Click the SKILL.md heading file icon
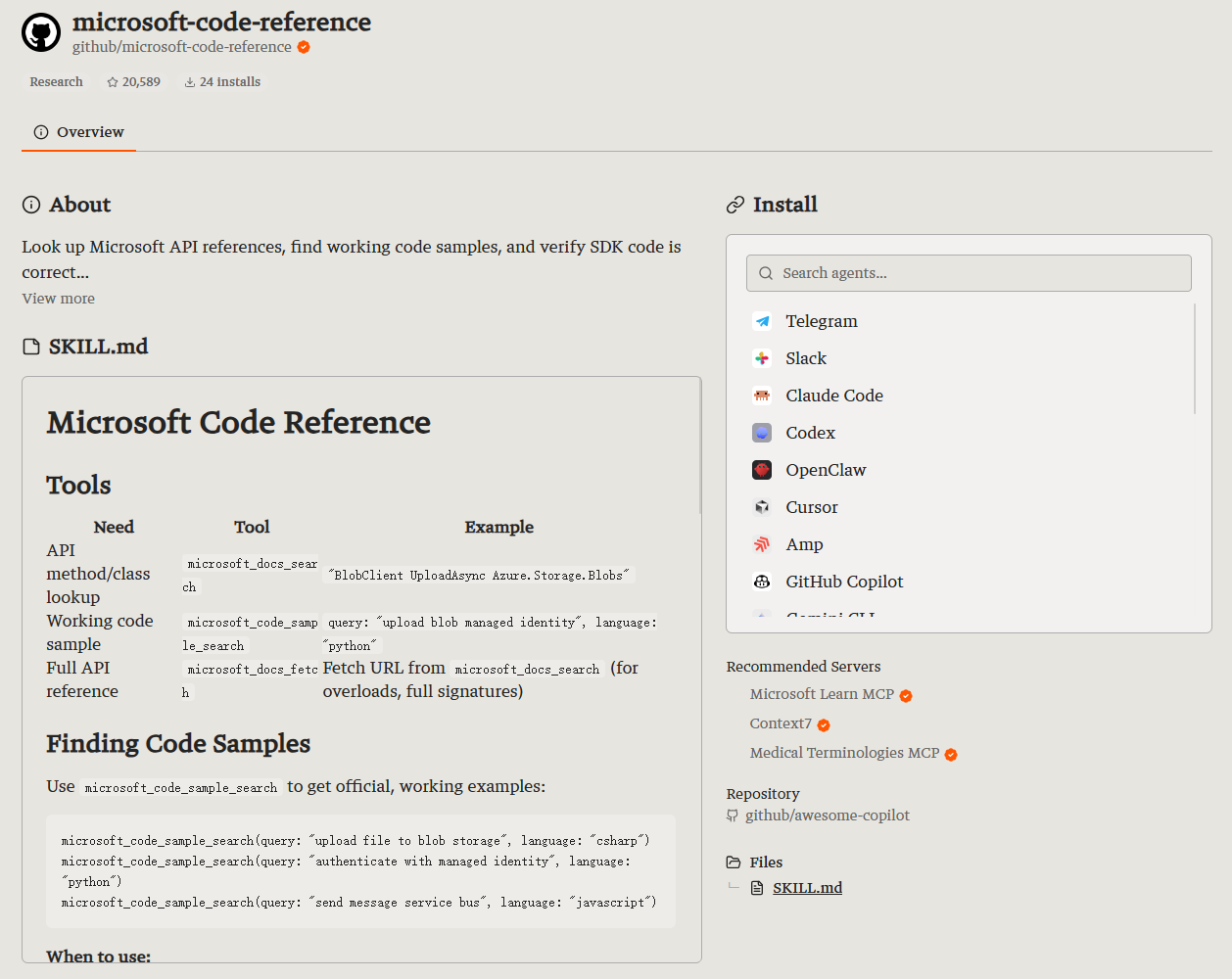Viewport: 1232px width, 979px height. click(31, 347)
